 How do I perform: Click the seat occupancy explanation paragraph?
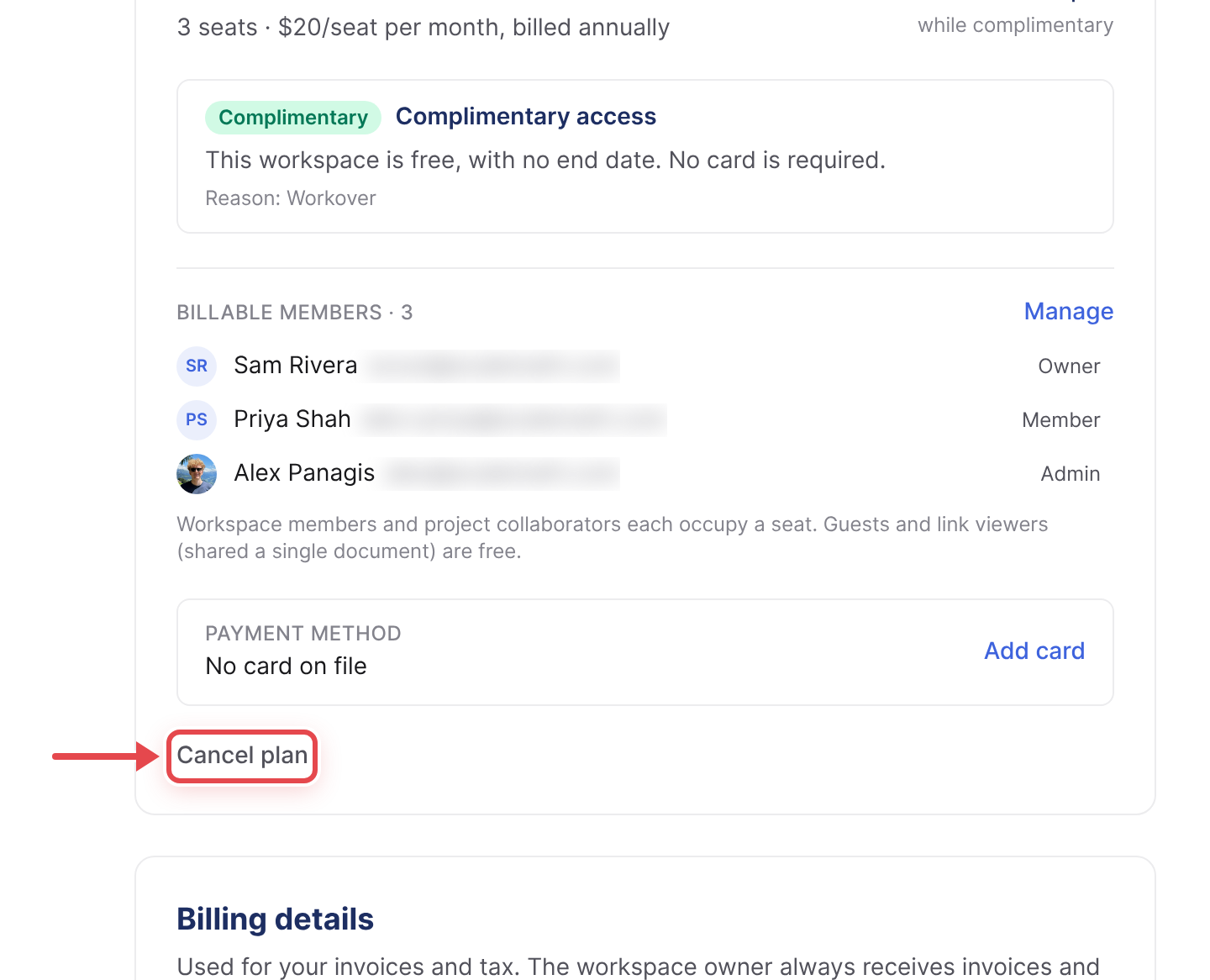click(x=613, y=538)
